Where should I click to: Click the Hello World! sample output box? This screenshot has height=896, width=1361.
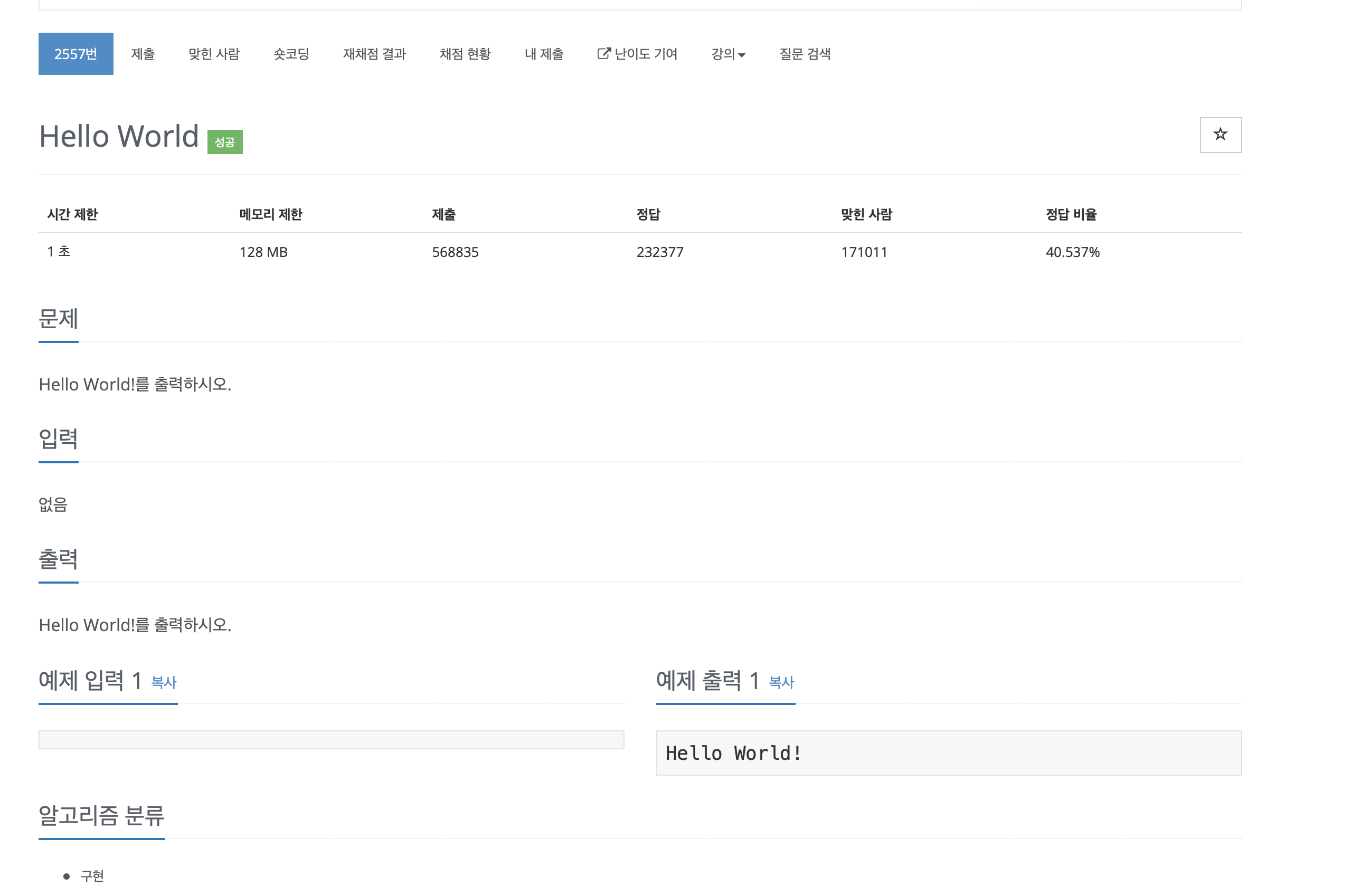[x=948, y=753]
